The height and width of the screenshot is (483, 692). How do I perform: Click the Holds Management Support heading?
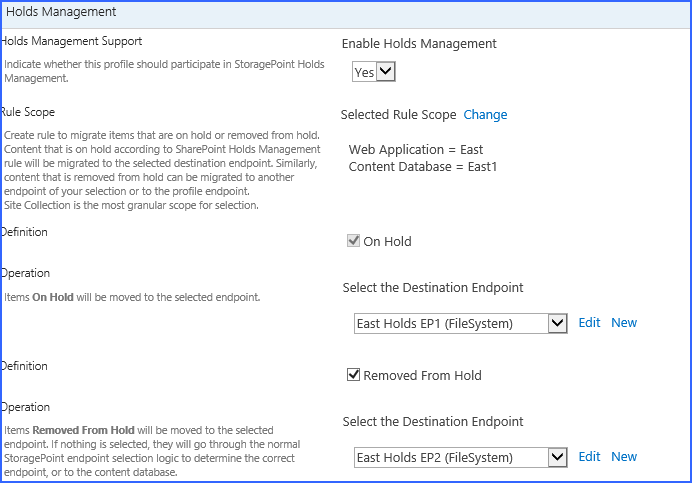(72, 41)
